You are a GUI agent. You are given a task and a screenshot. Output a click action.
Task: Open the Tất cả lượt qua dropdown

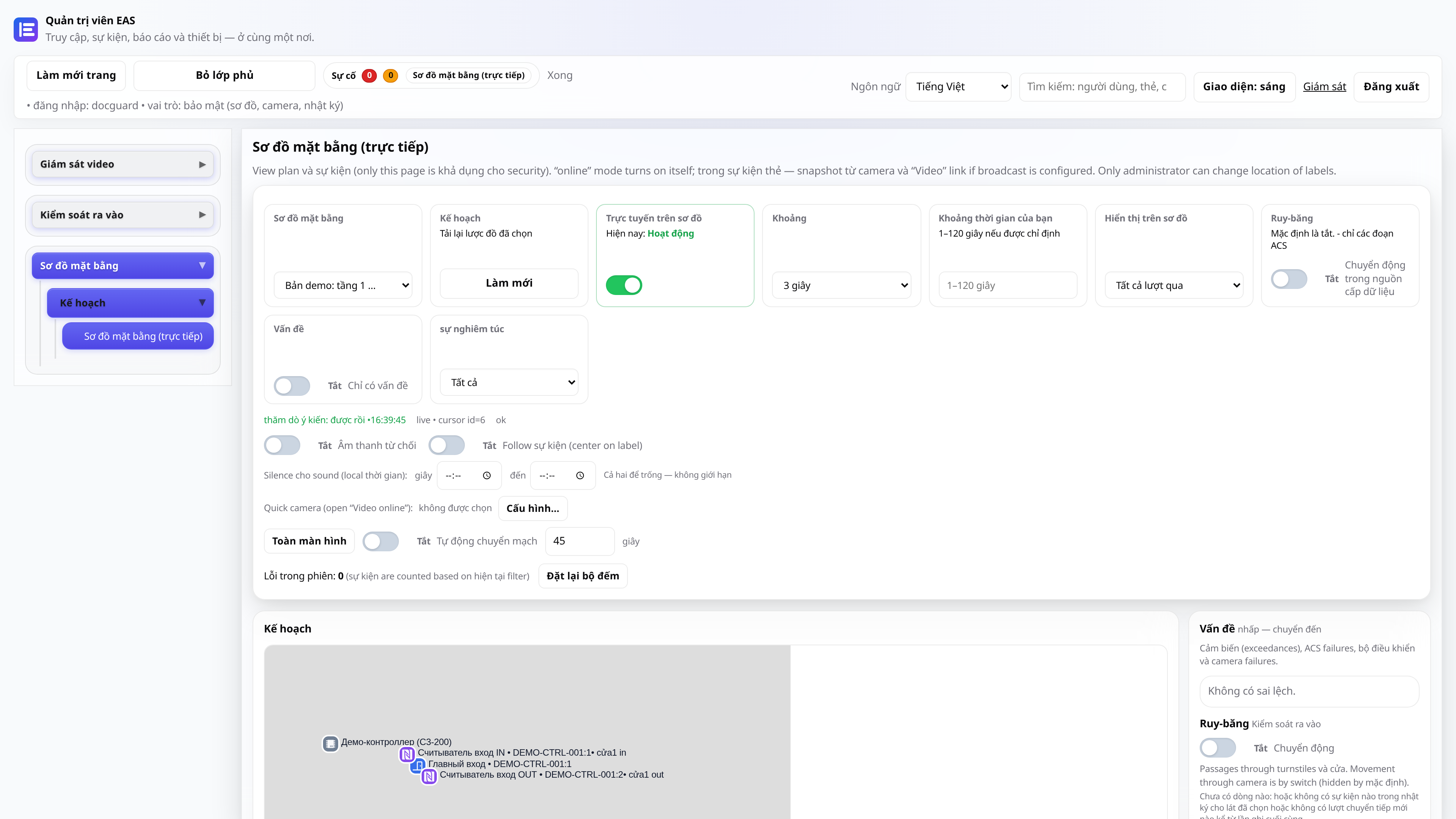pos(1175,286)
